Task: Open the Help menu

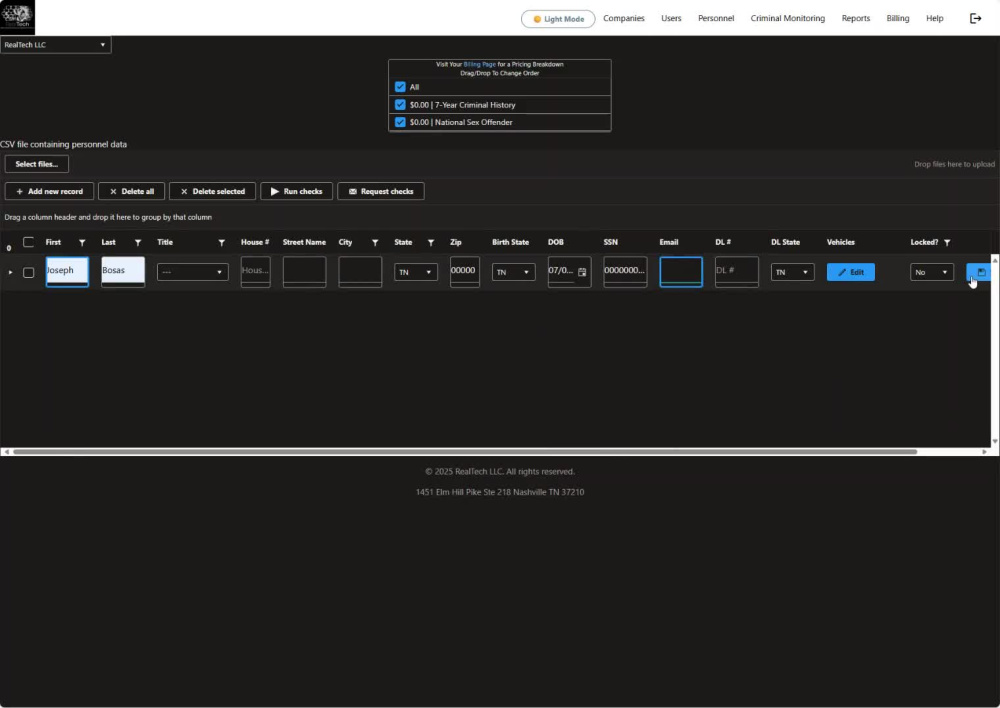Action: point(934,18)
